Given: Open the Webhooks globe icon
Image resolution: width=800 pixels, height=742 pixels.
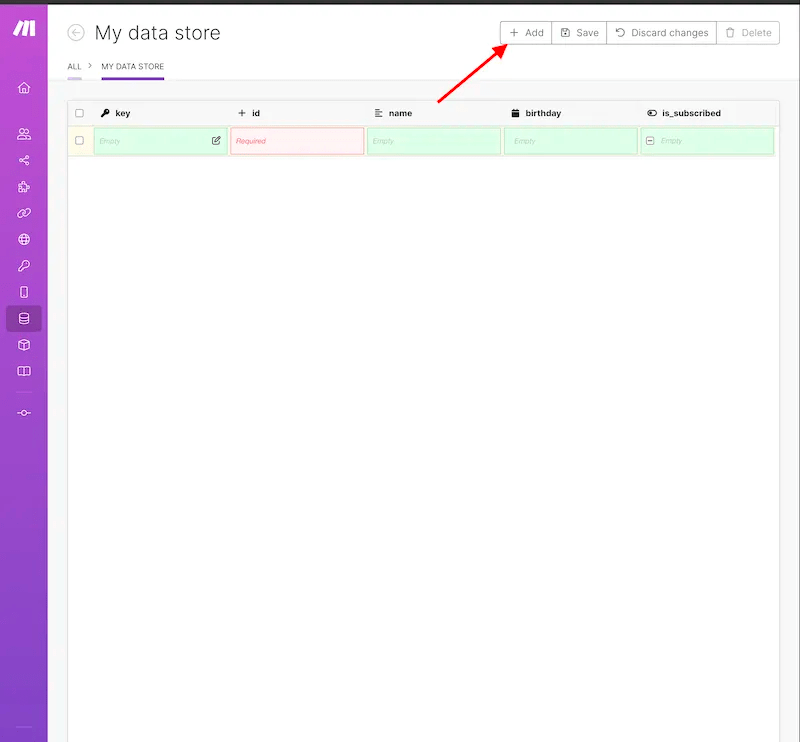Looking at the screenshot, I should (23, 239).
